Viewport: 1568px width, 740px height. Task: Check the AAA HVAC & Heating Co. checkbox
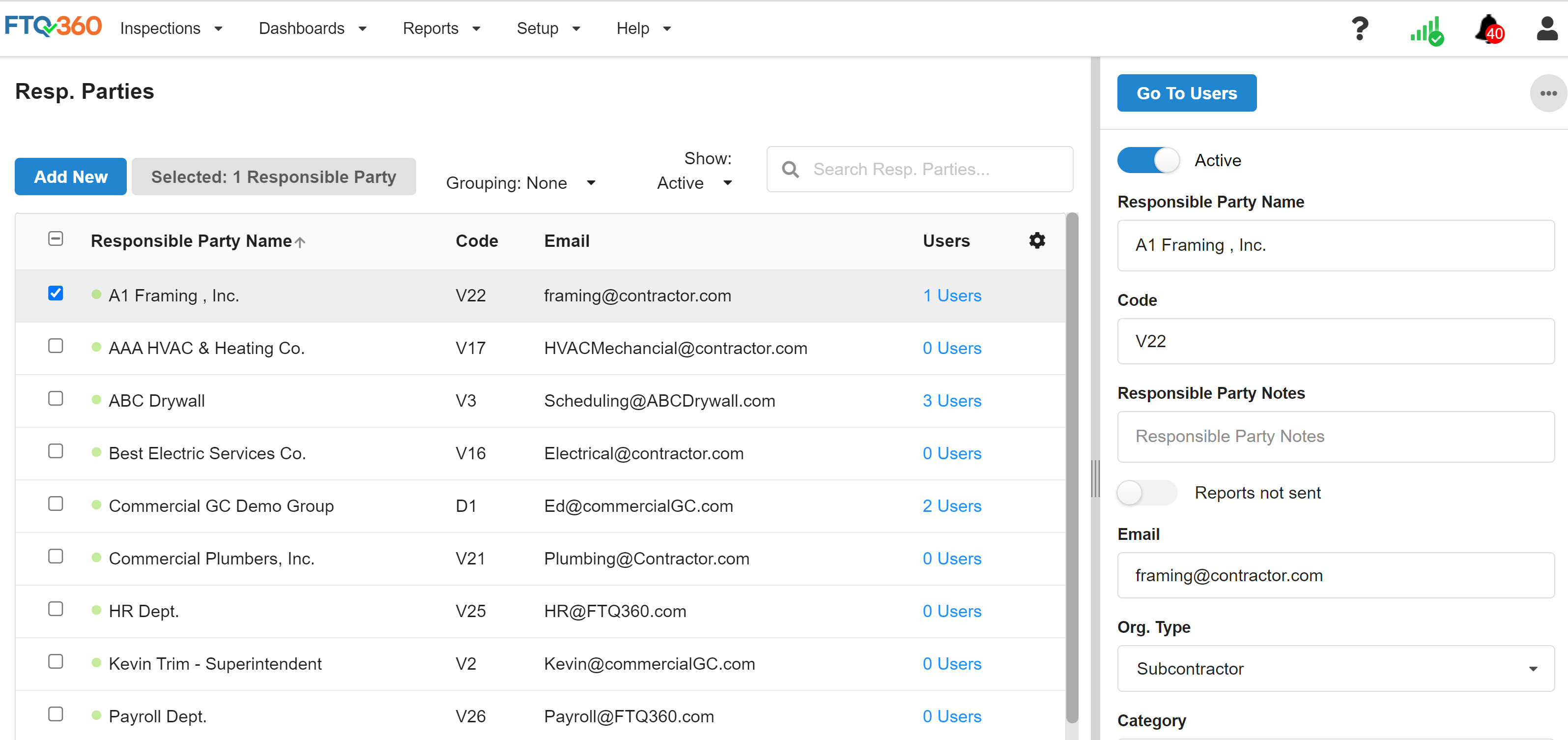pos(56,346)
